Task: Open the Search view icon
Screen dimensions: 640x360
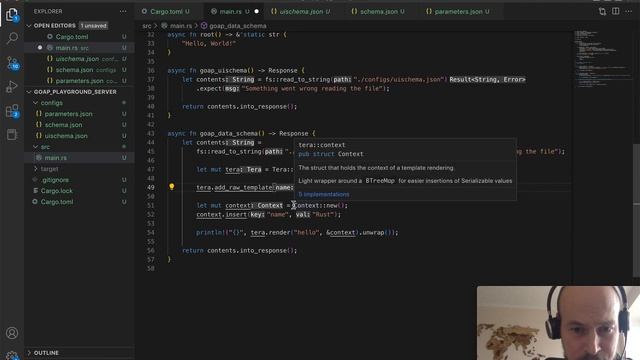Action: point(12,39)
